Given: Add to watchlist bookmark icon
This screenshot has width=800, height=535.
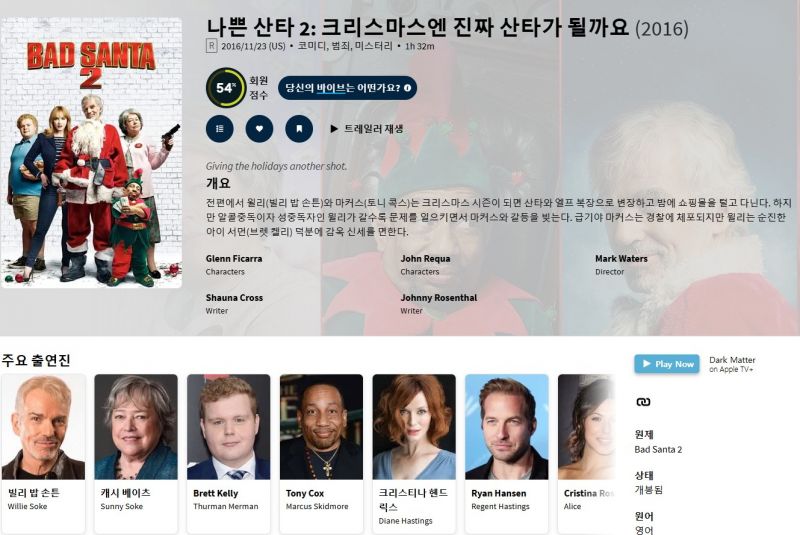Looking at the screenshot, I should 299,129.
